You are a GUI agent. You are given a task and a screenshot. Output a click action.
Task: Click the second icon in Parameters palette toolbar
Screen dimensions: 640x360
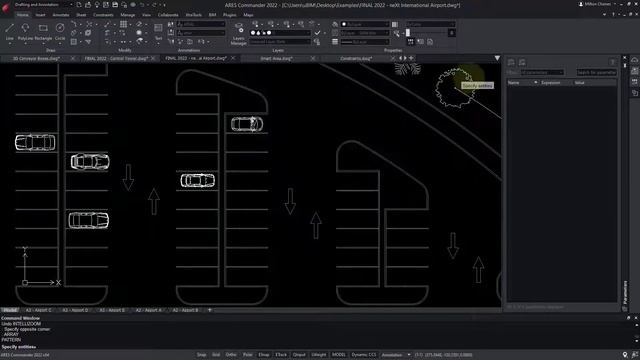(522, 62)
